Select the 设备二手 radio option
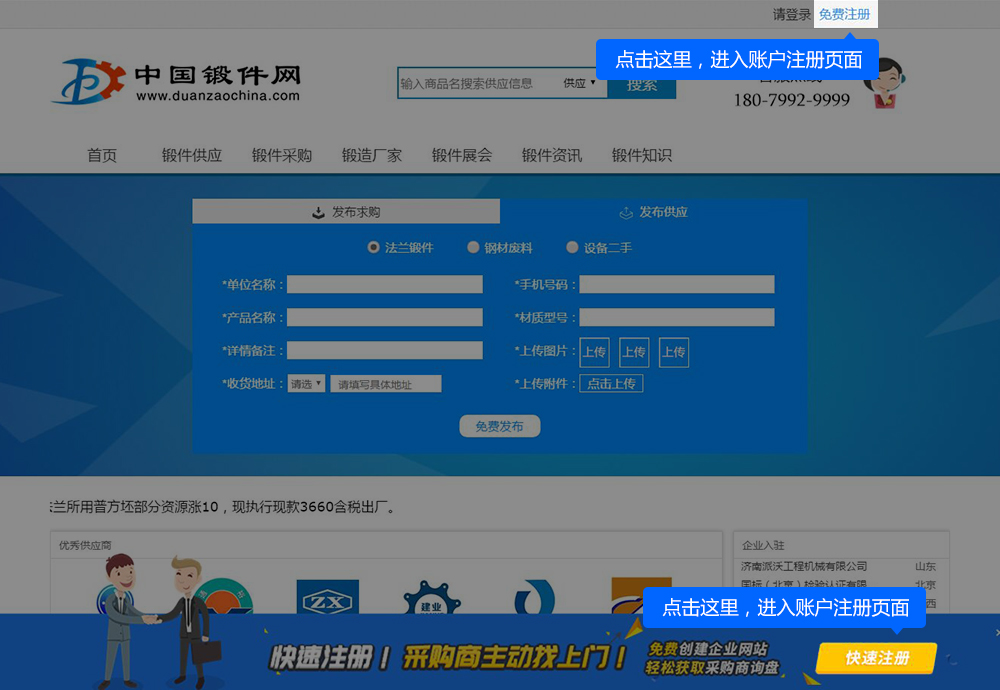This screenshot has height=690, width=1000. pyautogui.click(x=573, y=247)
